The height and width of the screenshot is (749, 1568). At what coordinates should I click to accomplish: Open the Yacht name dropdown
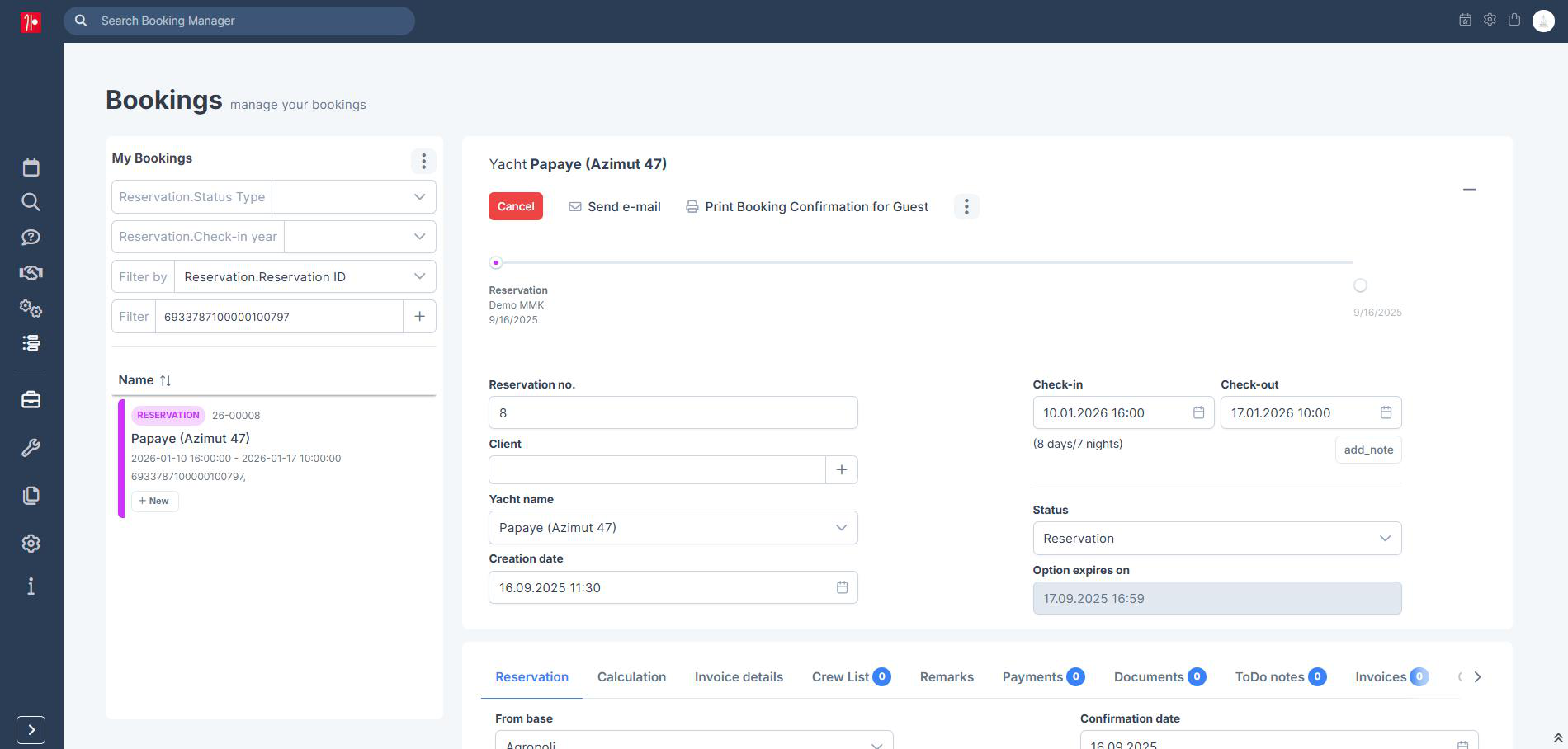point(673,528)
